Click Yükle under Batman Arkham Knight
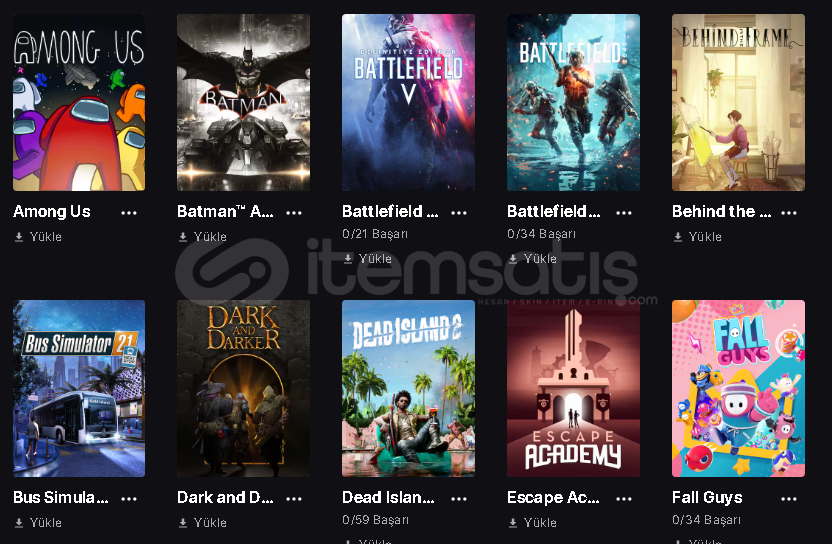Screen dimensions: 832x544 pos(203,237)
